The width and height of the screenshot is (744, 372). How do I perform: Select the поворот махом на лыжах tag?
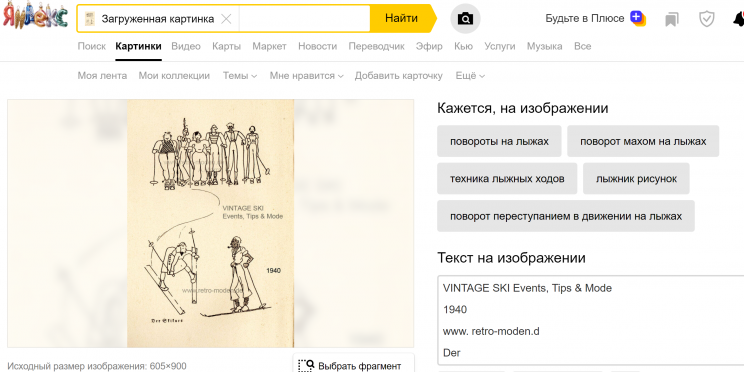[x=643, y=141]
